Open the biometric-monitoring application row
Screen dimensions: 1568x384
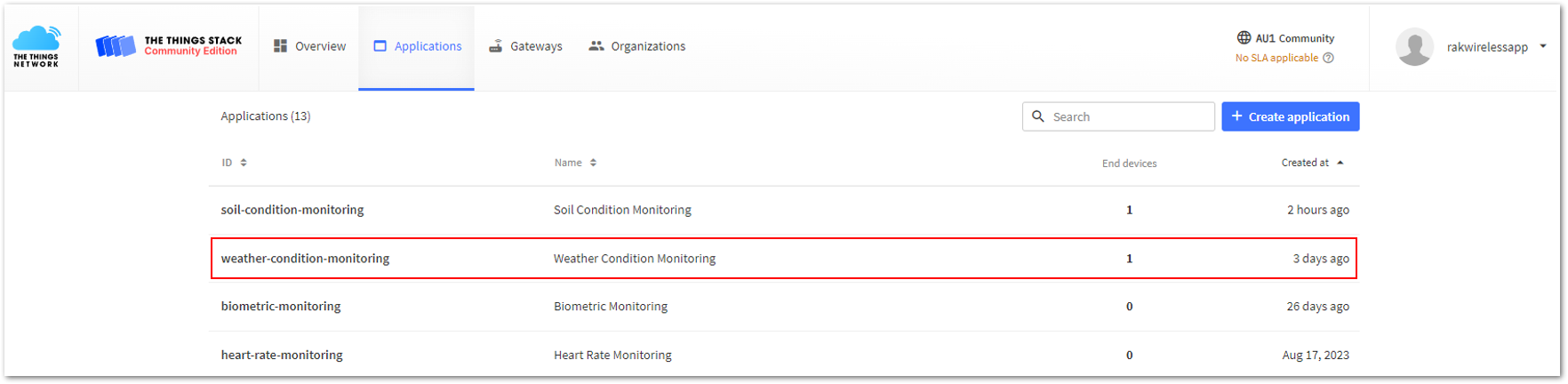(x=784, y=307)
